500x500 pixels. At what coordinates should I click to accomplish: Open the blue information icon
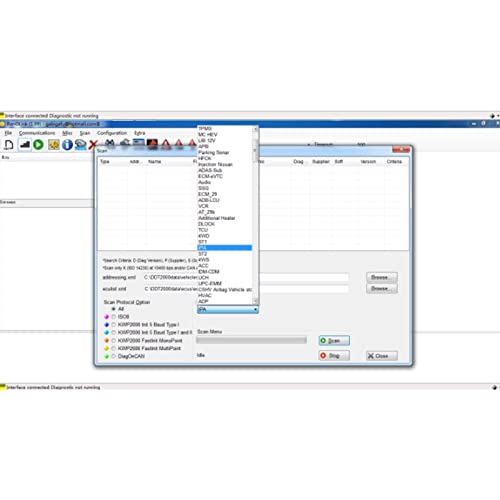67,145
